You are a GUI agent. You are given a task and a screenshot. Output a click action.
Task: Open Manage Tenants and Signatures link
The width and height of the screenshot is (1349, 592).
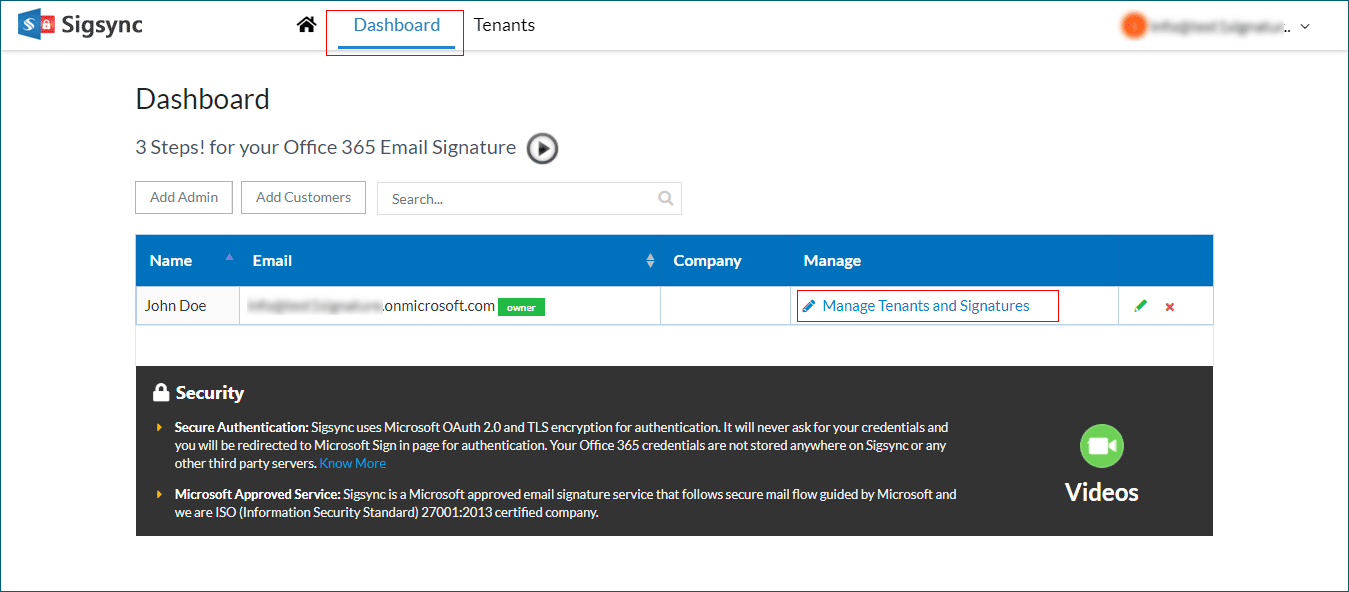pos(926,306)
